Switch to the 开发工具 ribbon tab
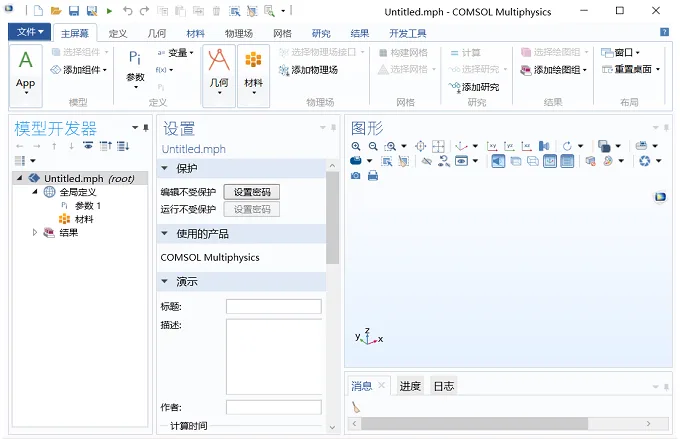680x439 pixels. tap(407, 33)
